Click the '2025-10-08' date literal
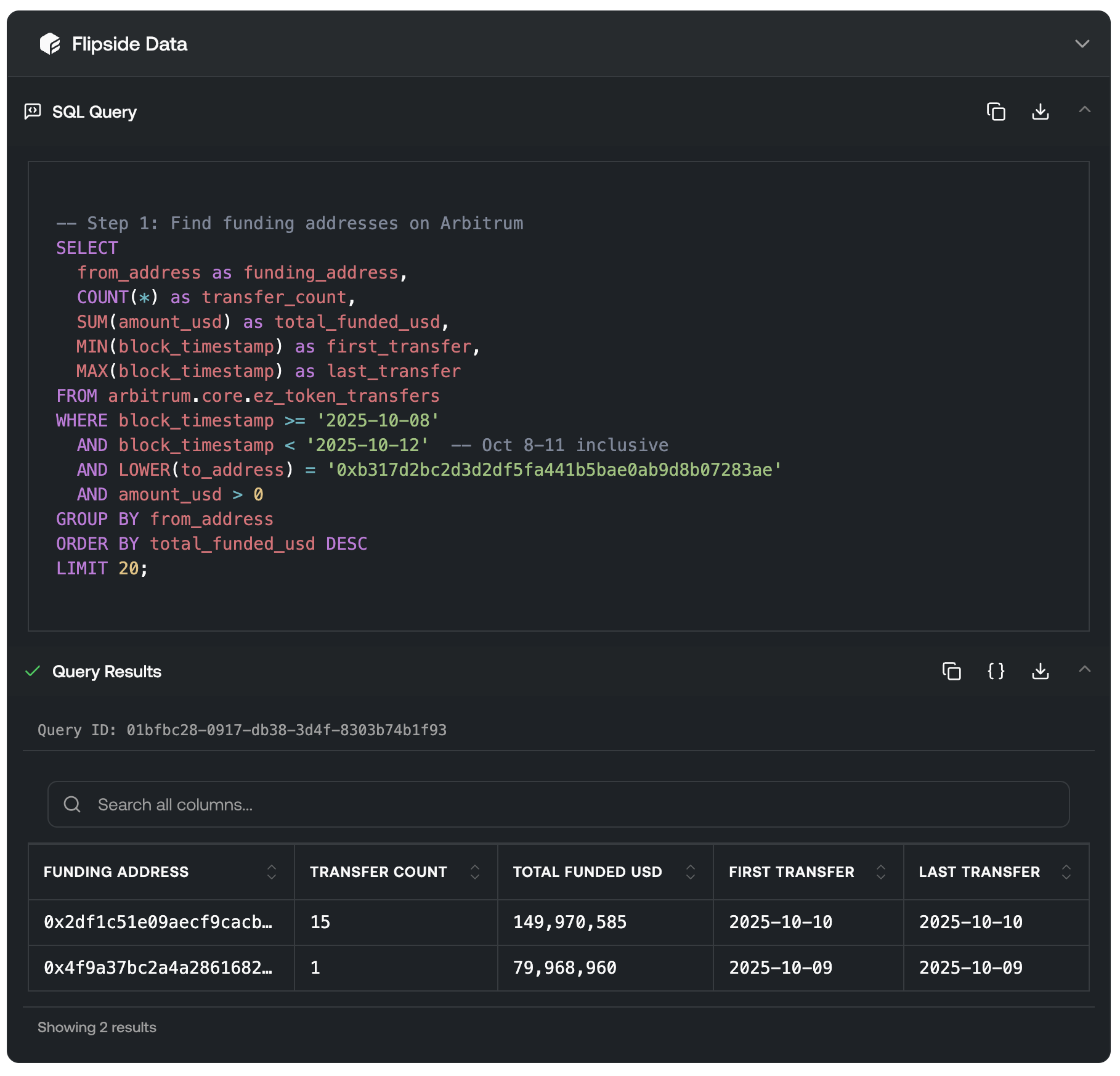 pyautogui.click(x=378, y=420)
